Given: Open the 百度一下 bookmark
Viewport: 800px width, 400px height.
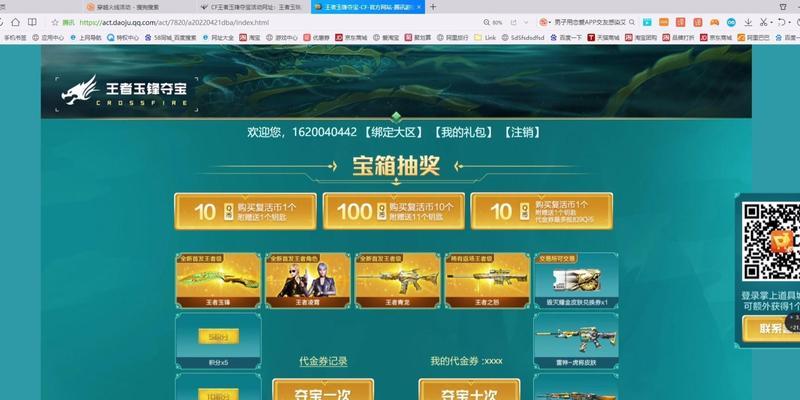Looking at the screenshot, I should point(566,38).
